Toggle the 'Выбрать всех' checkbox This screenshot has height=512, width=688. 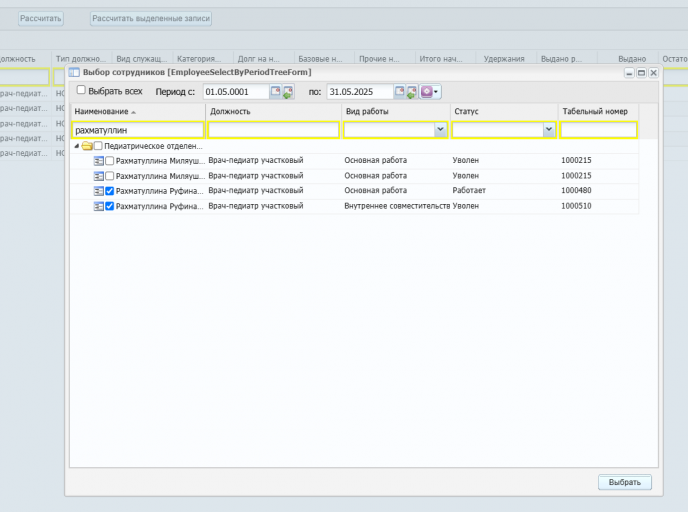tap(81, 90)
